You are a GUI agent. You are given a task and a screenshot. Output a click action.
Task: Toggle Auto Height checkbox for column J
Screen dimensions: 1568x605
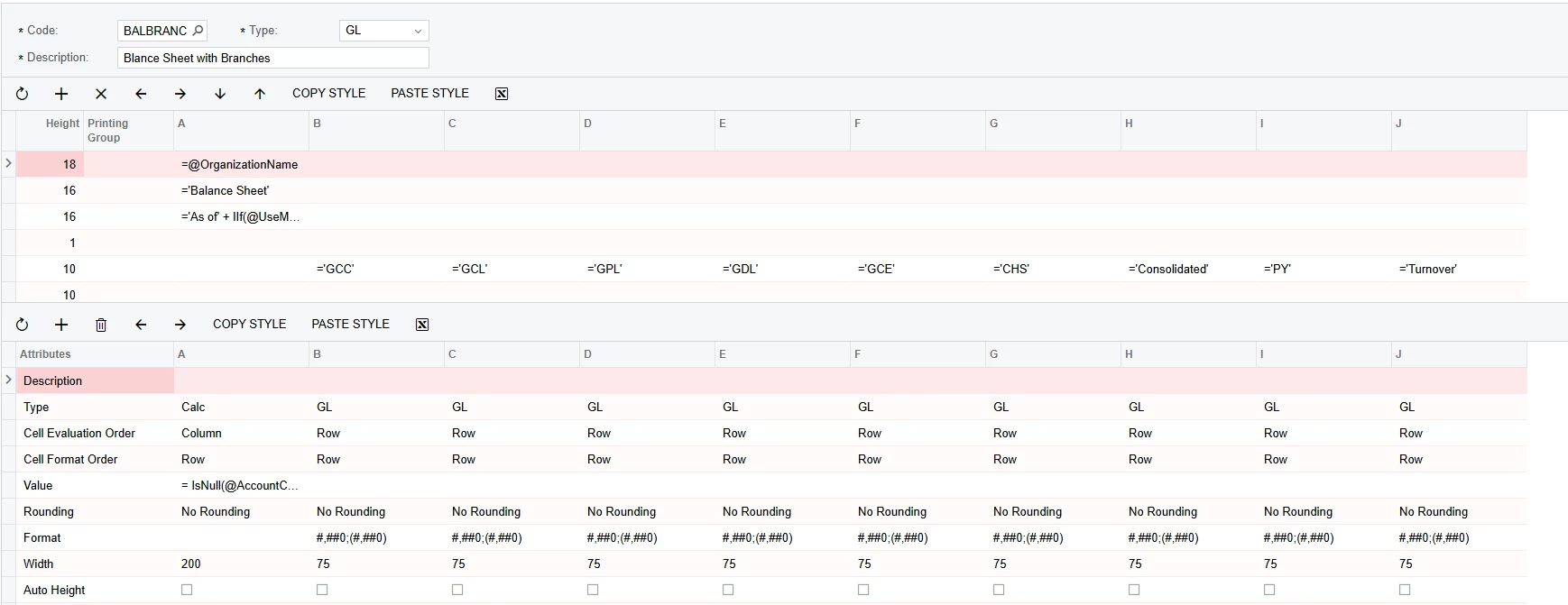pos(1405,590)
